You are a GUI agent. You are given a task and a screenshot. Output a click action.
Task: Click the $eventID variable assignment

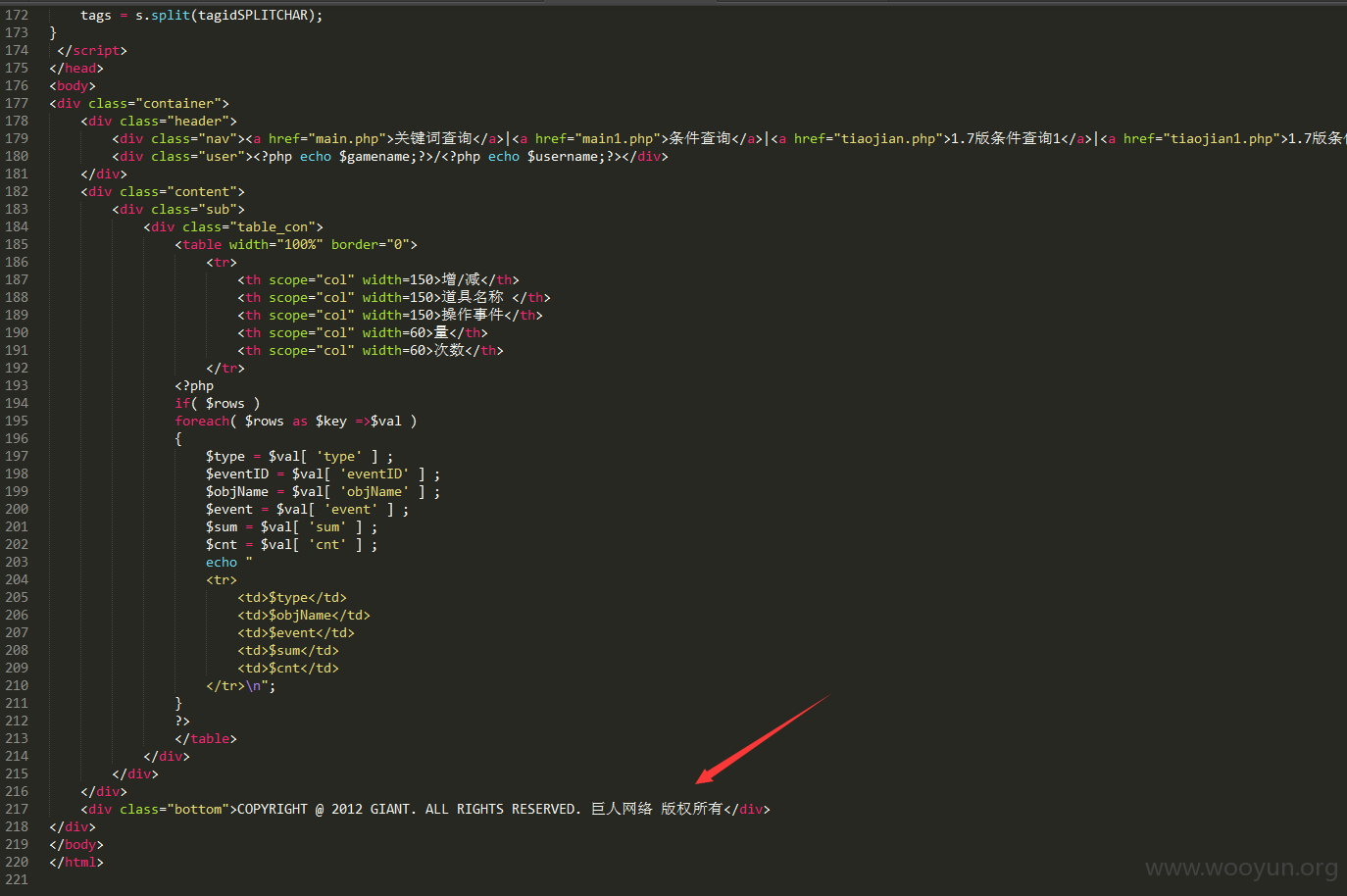pyautogui.click(x=237, y=473)
